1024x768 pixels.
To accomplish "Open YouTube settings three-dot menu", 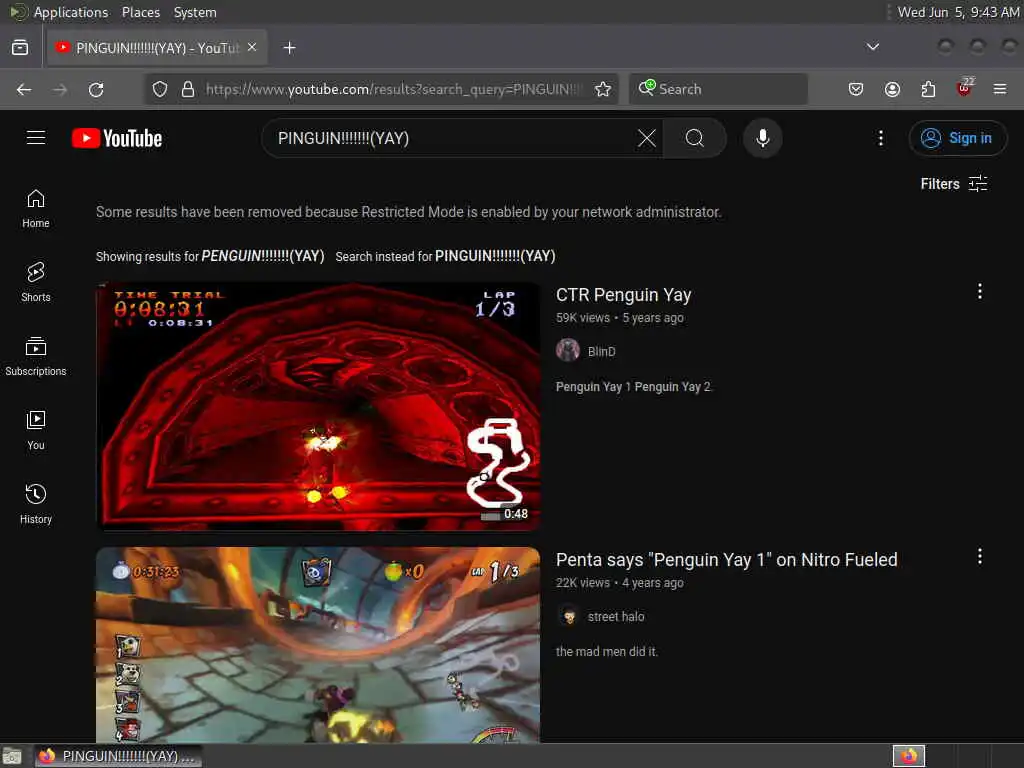I will 880,138.
